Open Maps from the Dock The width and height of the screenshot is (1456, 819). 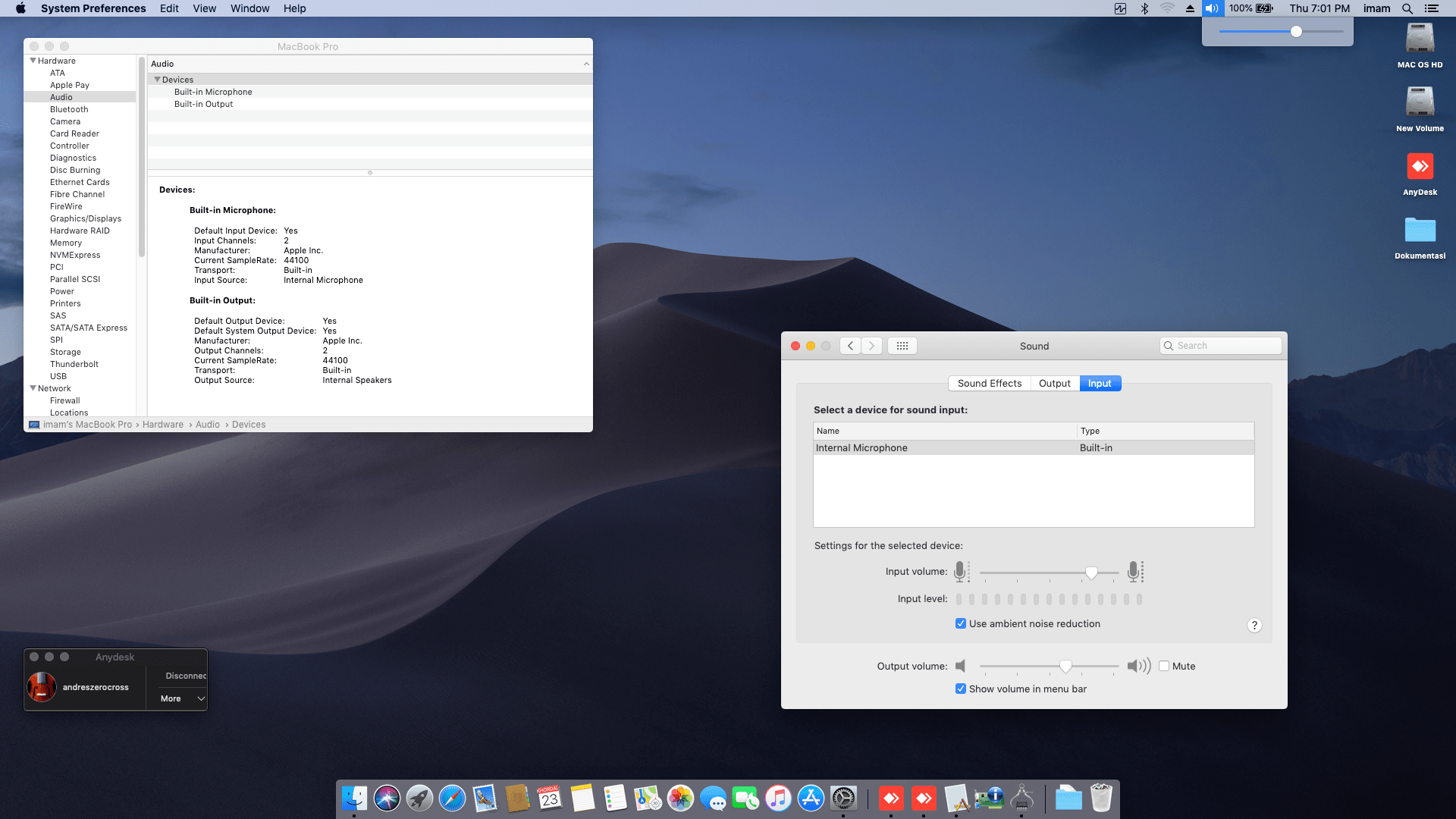pyautogui.click(x=648, y=798)
